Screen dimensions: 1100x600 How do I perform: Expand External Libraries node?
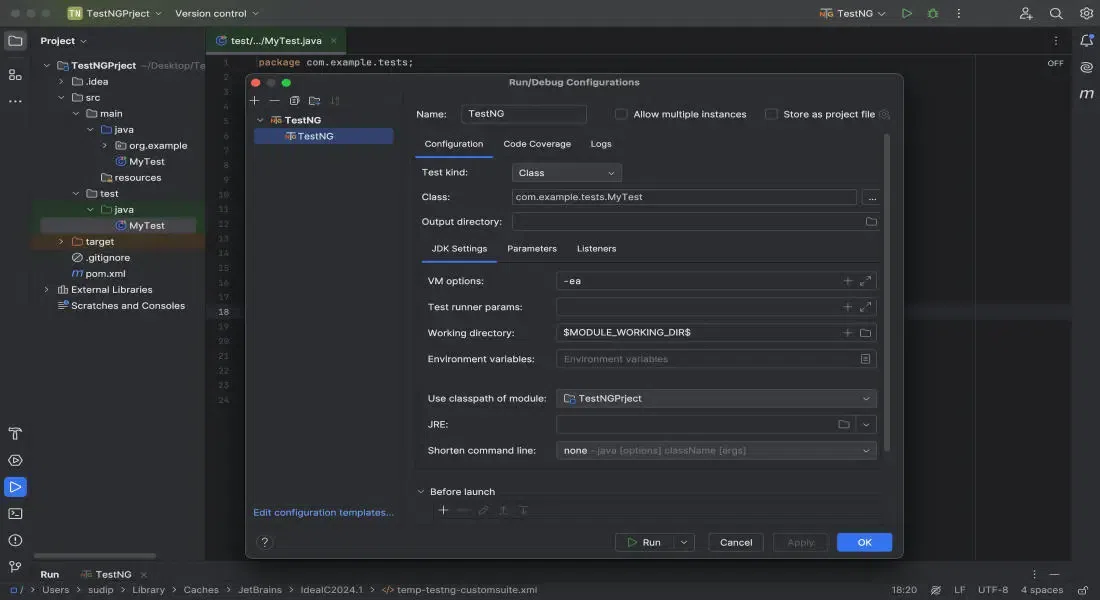(46, 289)
